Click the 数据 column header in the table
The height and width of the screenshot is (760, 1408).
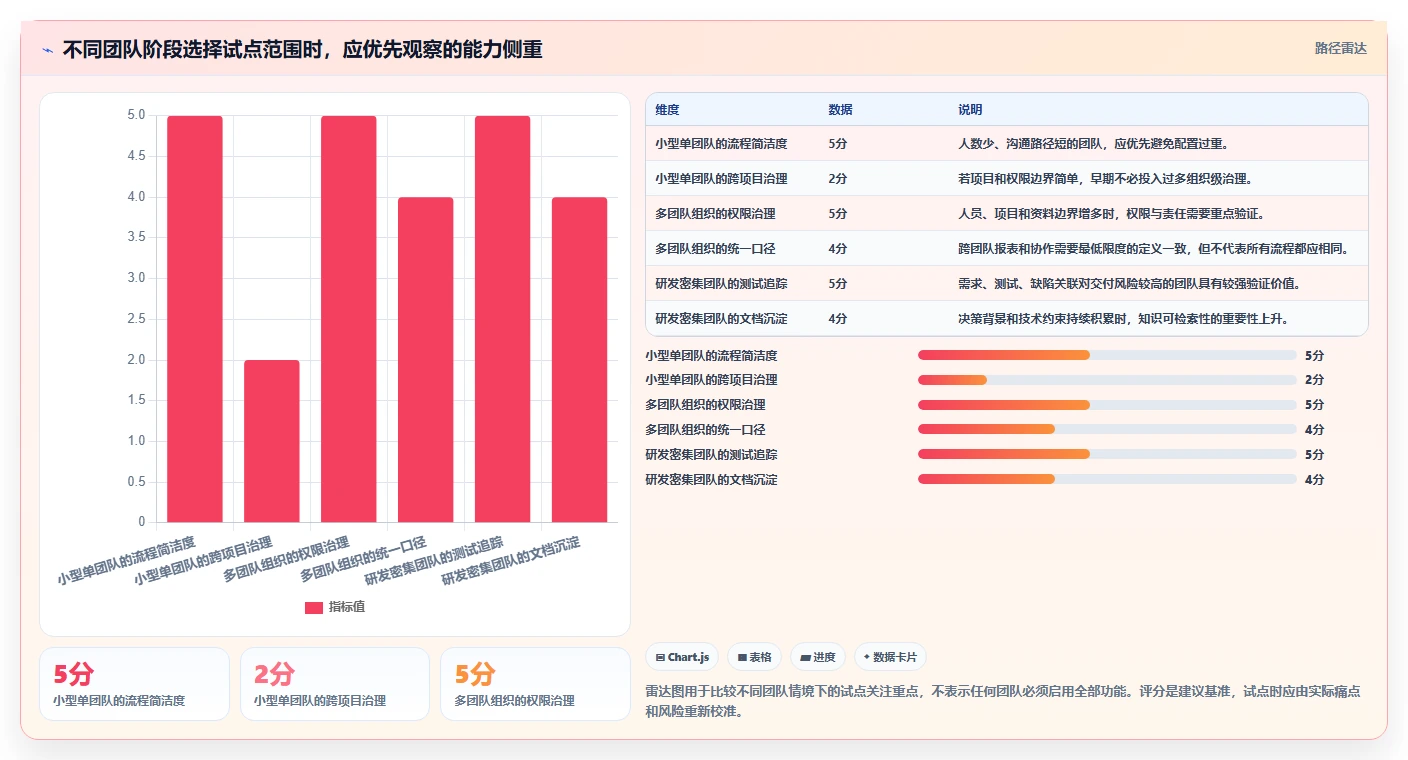[841, 110]
